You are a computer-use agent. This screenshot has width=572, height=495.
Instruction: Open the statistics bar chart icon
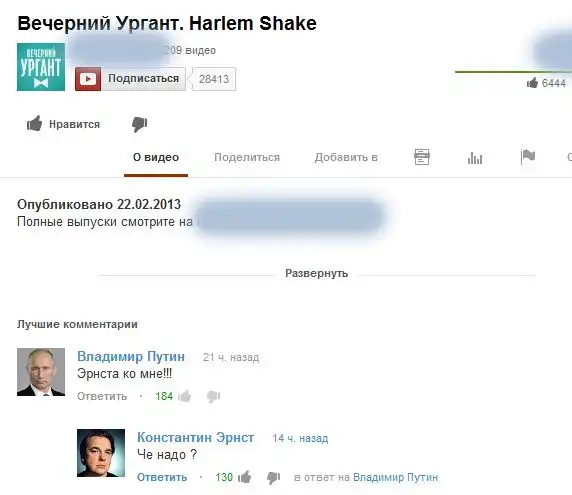(x=475, y=158)
